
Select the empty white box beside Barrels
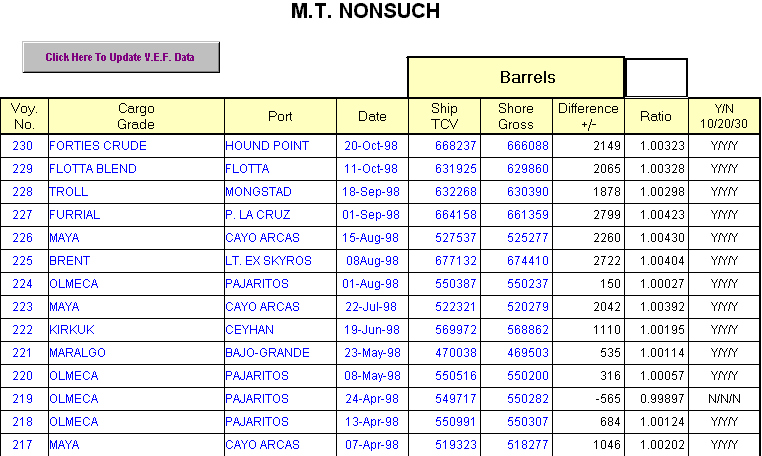(x=656, y=77)
